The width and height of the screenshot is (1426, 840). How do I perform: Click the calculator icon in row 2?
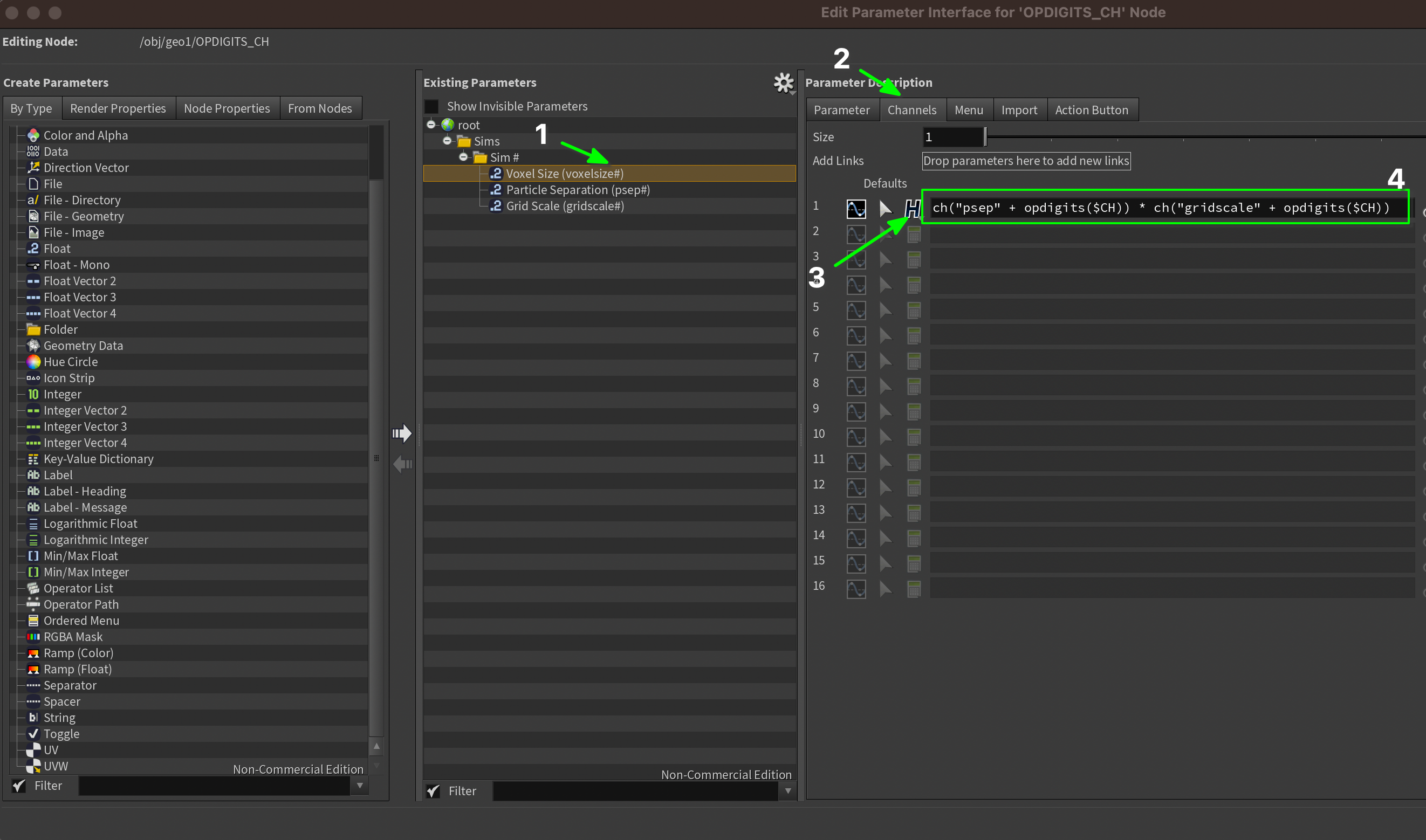tap(913, 234)
